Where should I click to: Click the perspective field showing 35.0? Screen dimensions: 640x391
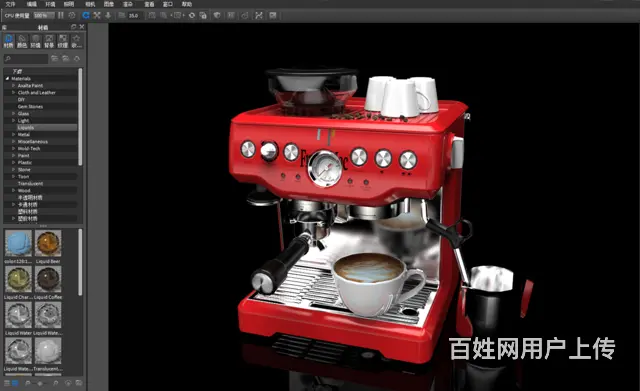[x=134, y=16]
